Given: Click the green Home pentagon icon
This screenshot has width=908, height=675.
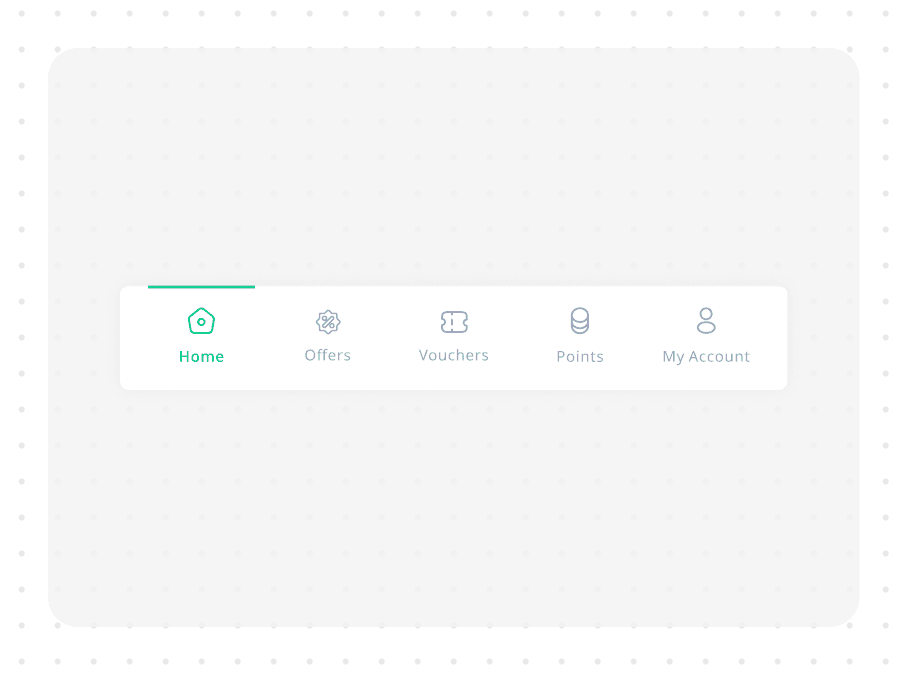Looking at the screenshot, I should (x=201, y=321).
